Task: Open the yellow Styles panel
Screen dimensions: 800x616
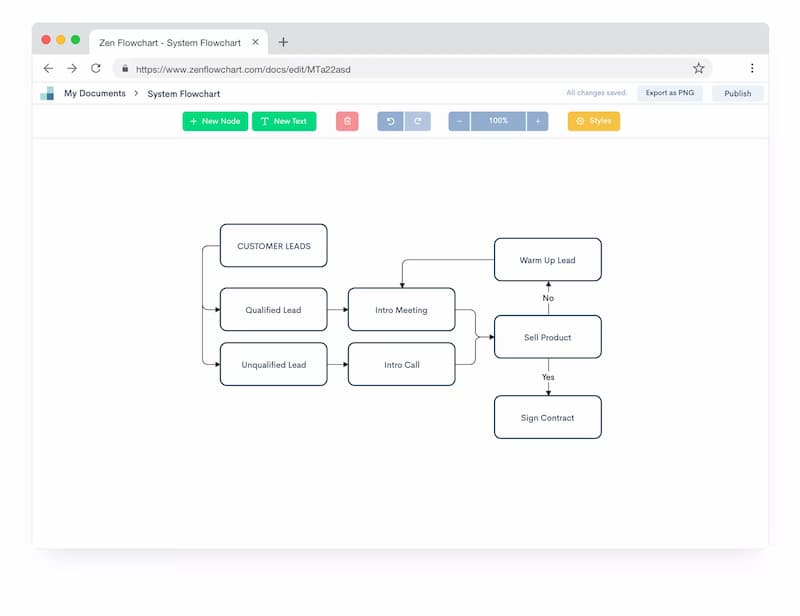Action: click(x=594, y=121)
